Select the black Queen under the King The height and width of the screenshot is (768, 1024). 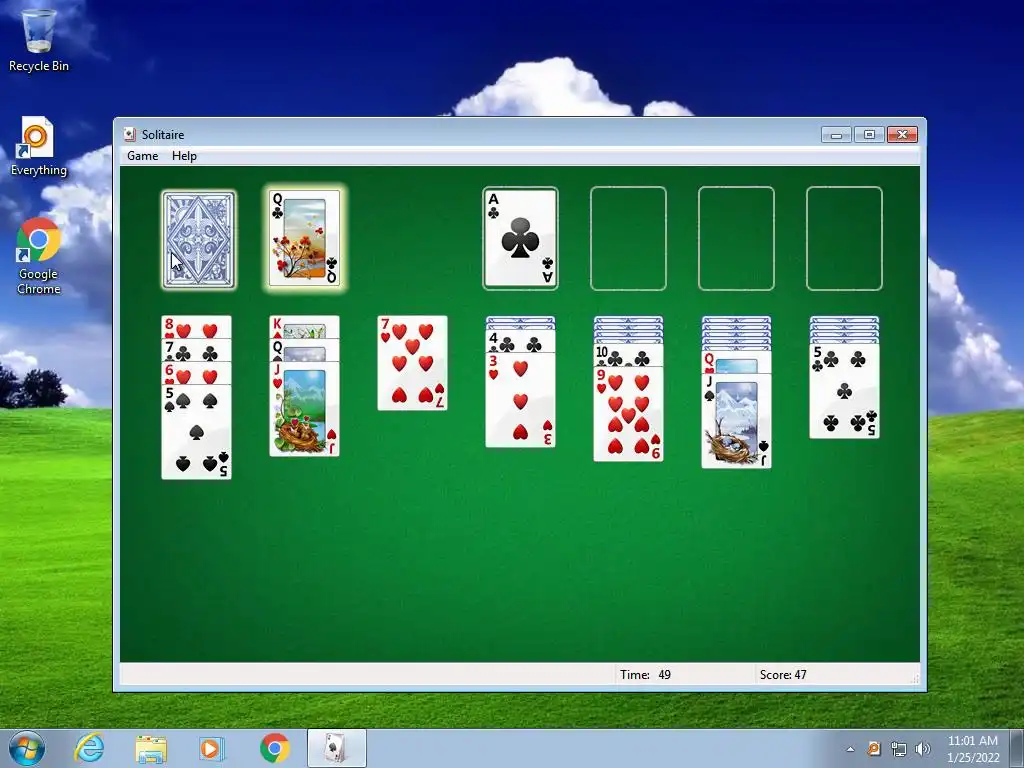304,350
